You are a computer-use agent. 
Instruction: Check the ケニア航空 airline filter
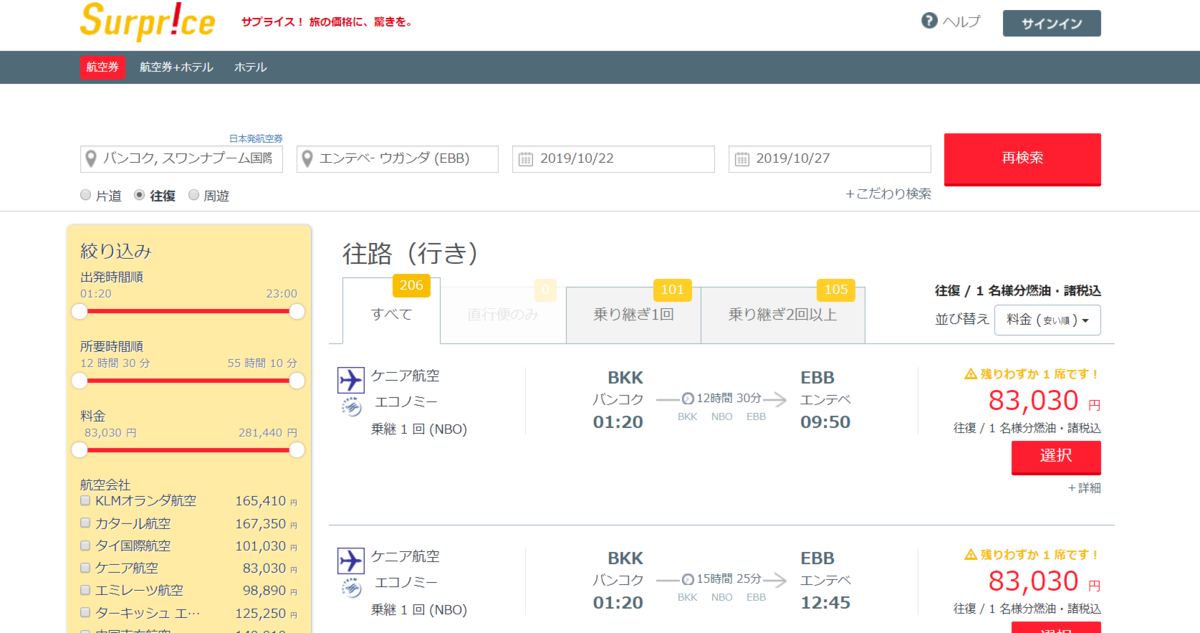pos(86,568)
